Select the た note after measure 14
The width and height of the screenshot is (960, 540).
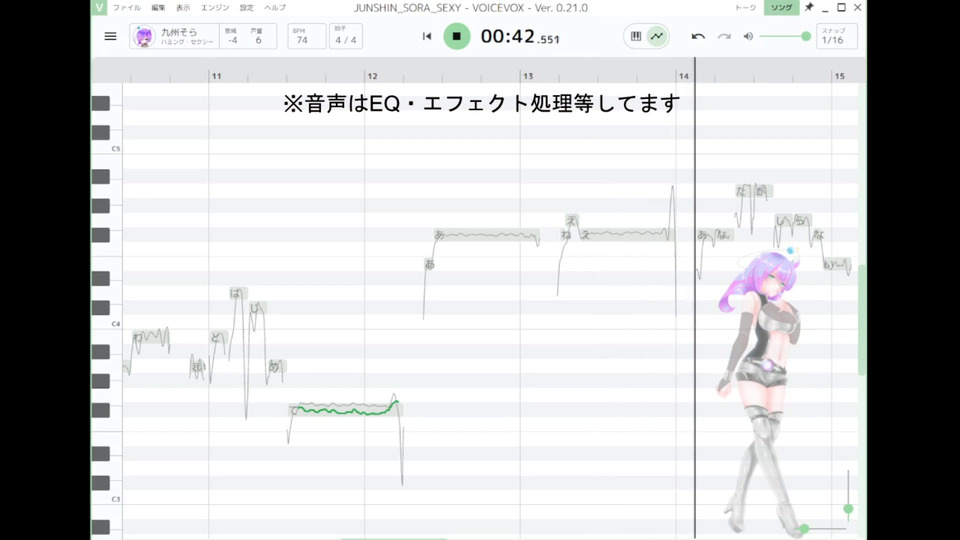tap(744, 191)
